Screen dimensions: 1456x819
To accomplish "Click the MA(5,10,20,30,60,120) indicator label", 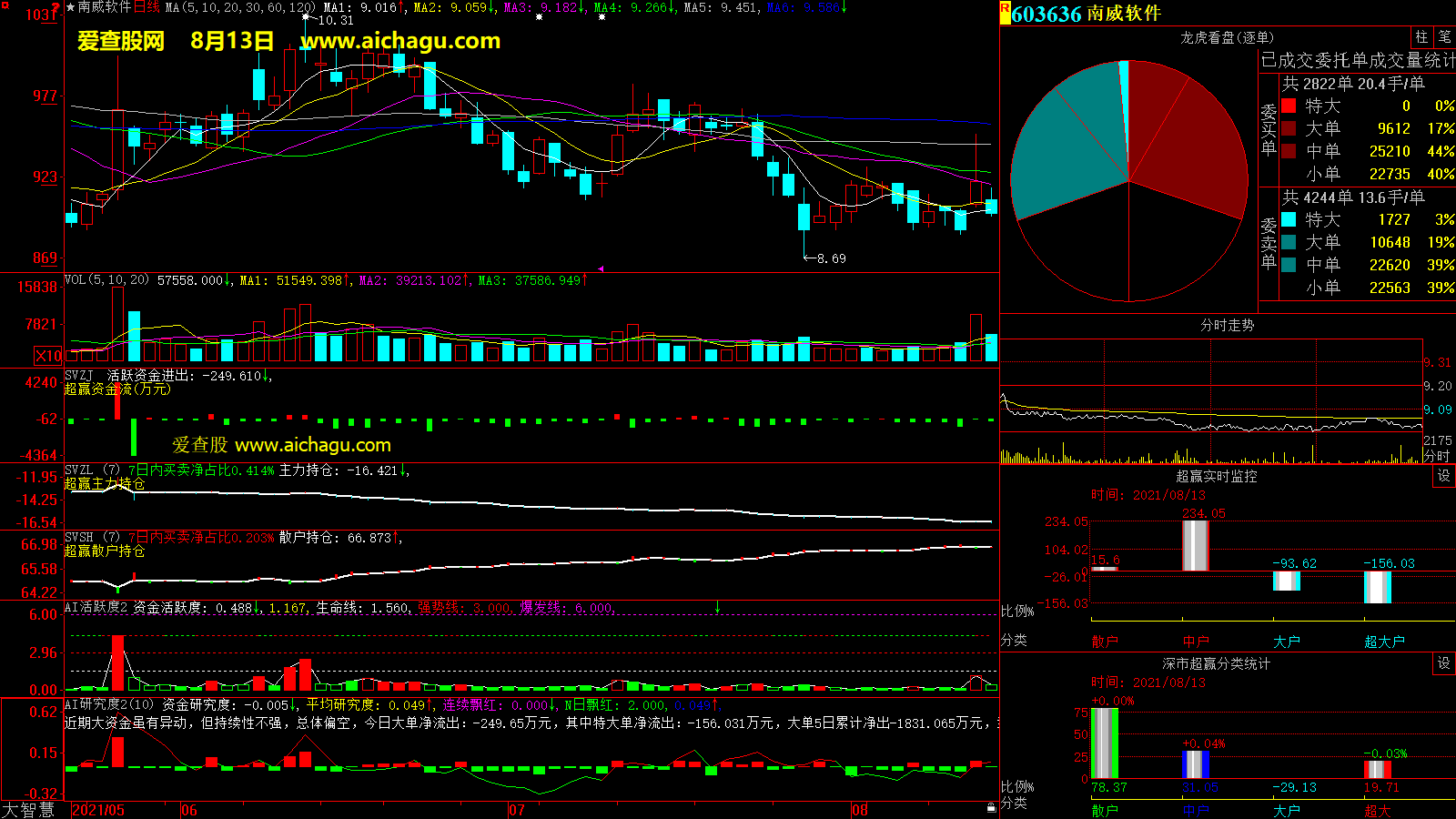I will pos(240,7).
